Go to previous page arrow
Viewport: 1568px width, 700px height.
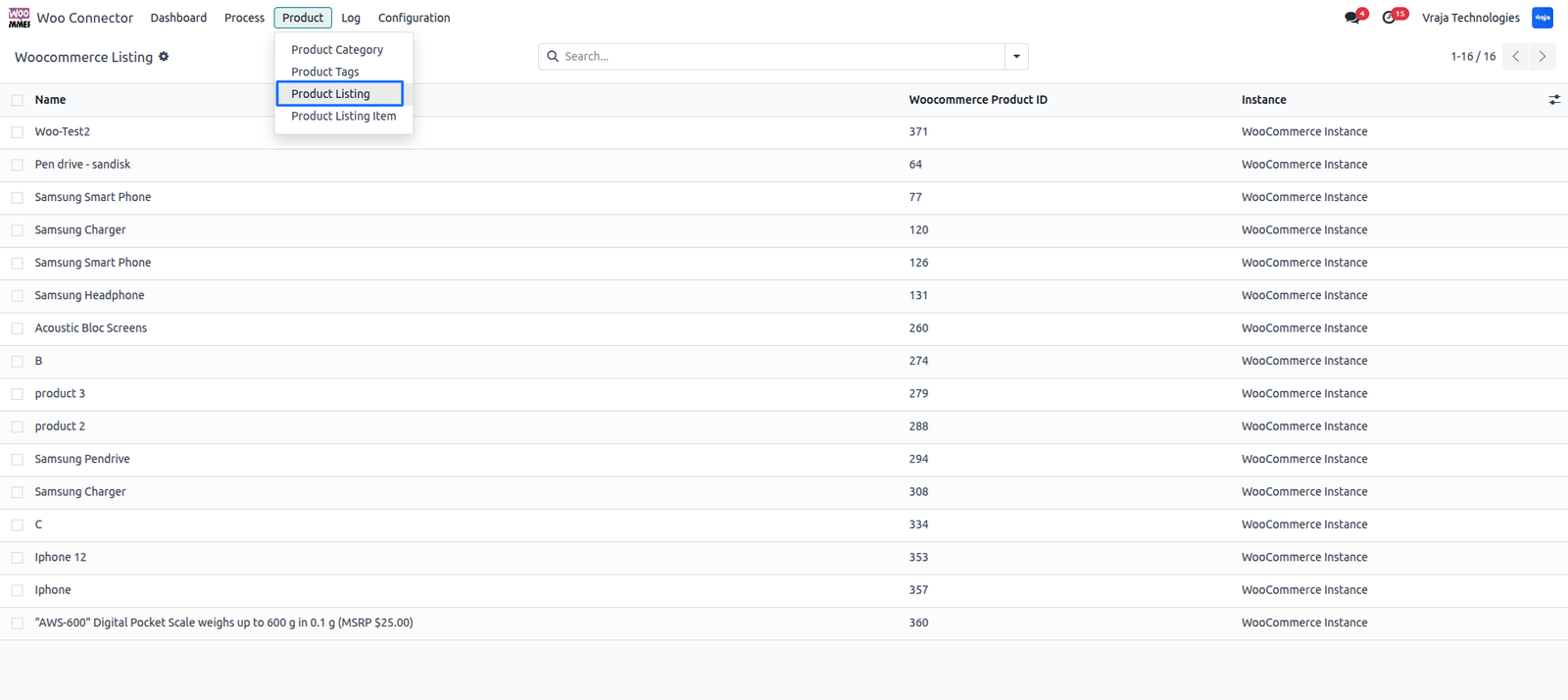coord(1516,57)
